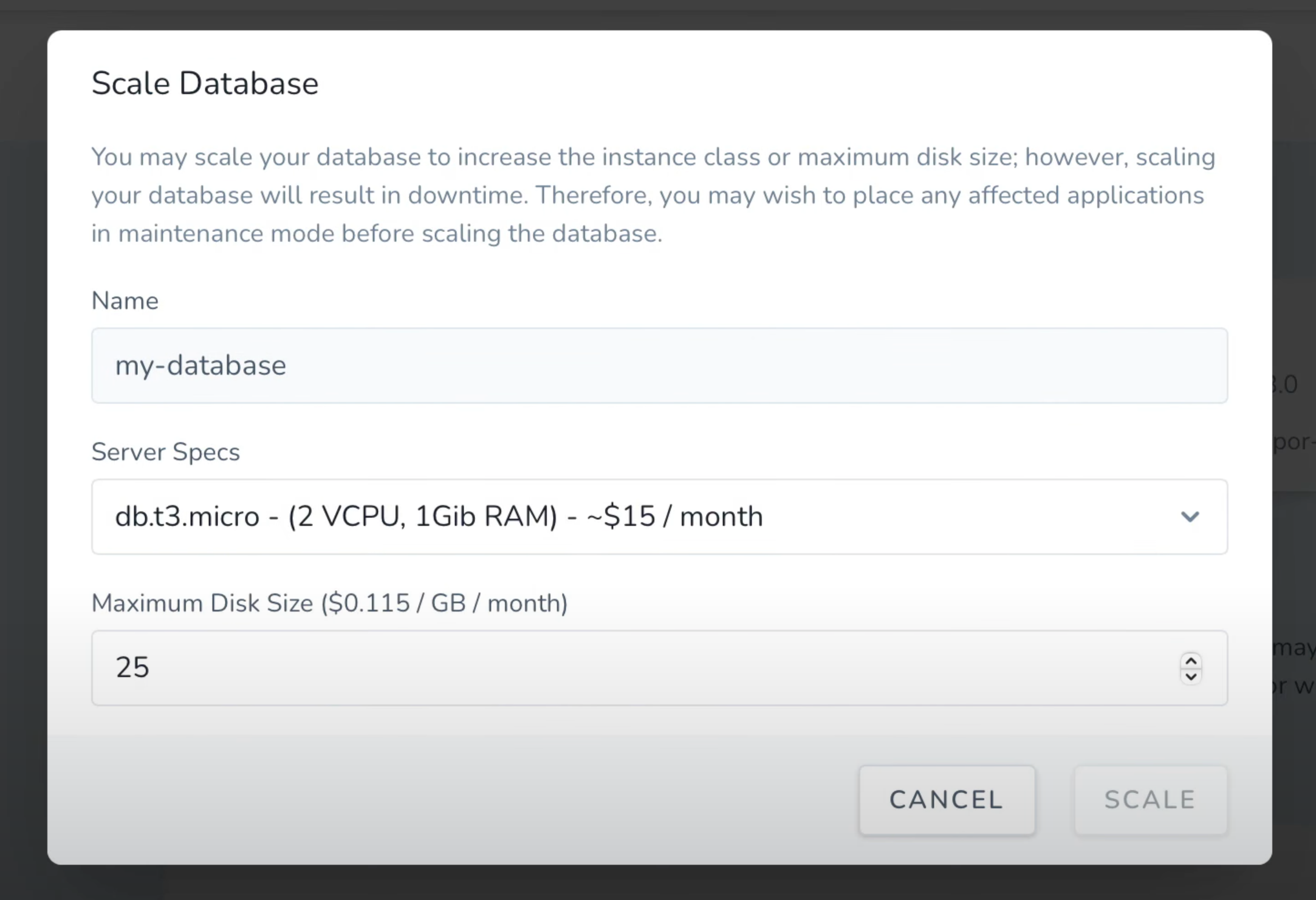The width and height of the screenshot is (1316, 900).
Task: Click the Server Specs label
Action: pos(165,452)
